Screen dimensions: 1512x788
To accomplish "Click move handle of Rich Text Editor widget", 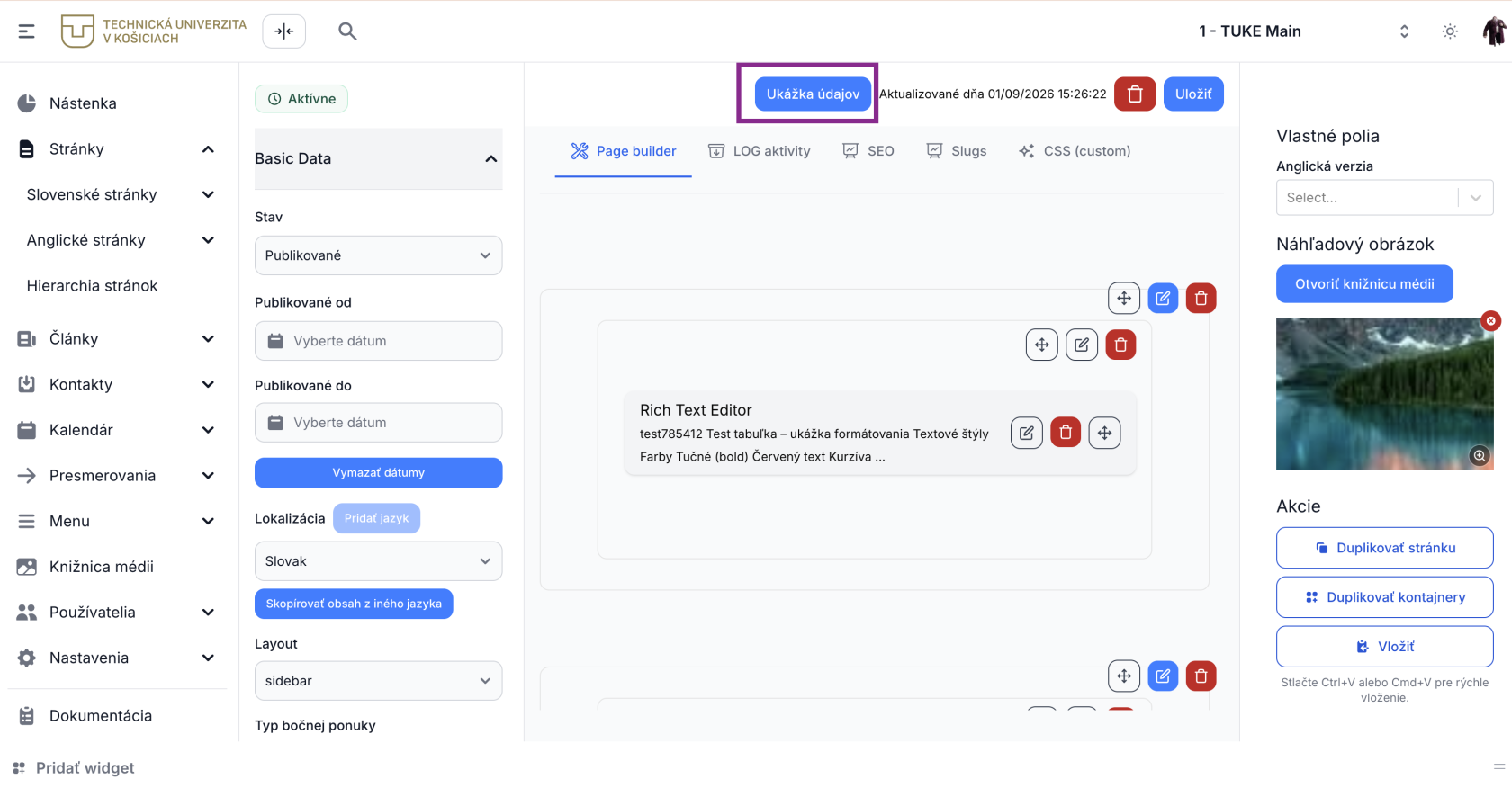I will point(1104,433).
